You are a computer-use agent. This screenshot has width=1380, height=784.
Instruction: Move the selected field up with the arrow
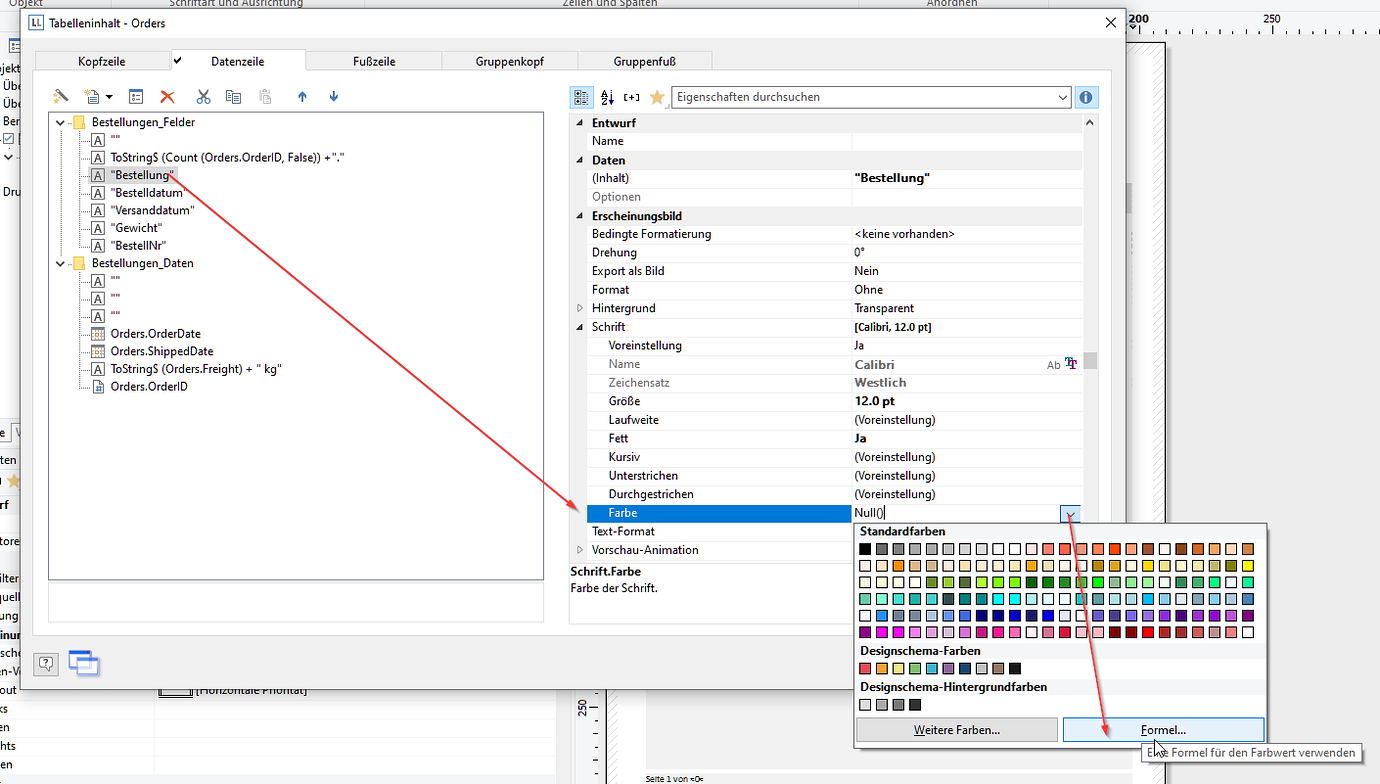[x=302, y=97]
